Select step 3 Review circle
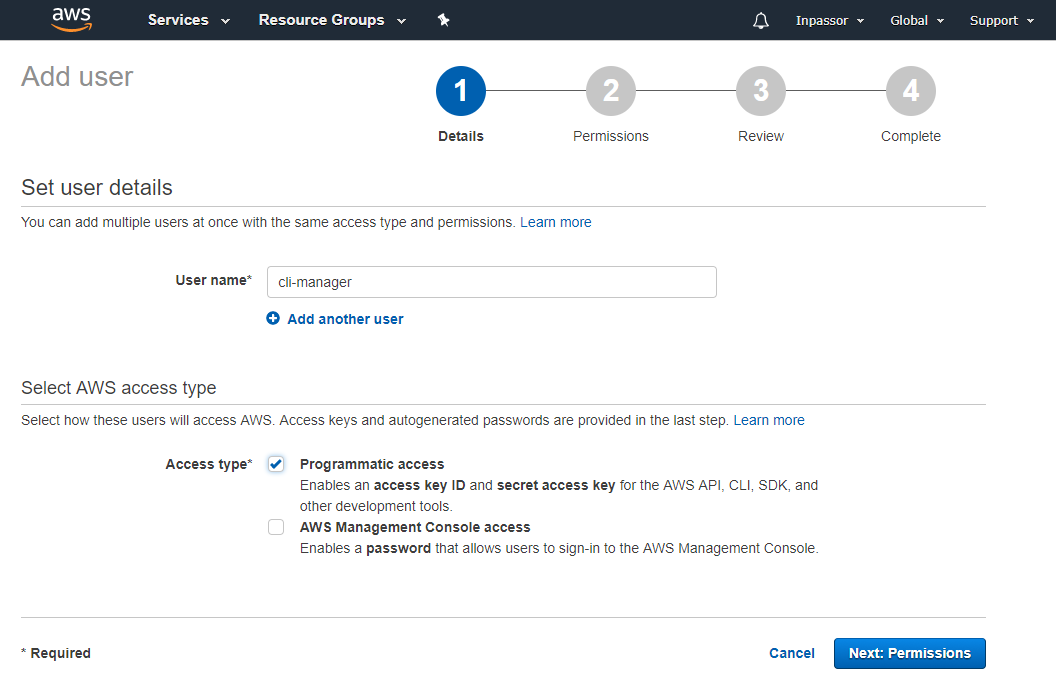 coord(761,92)
